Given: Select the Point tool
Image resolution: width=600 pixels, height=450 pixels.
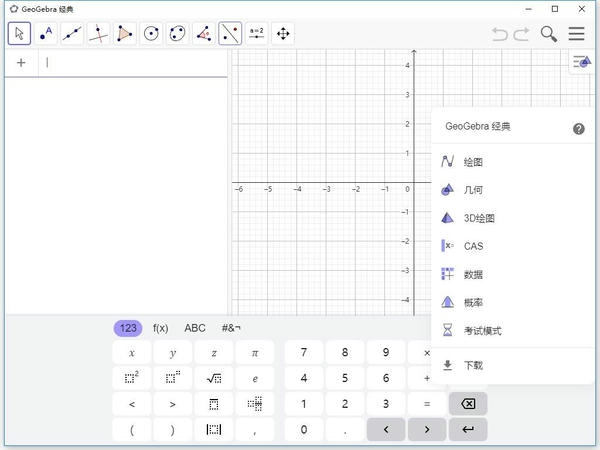Looking at the screenshot, I should pos(46,34).
